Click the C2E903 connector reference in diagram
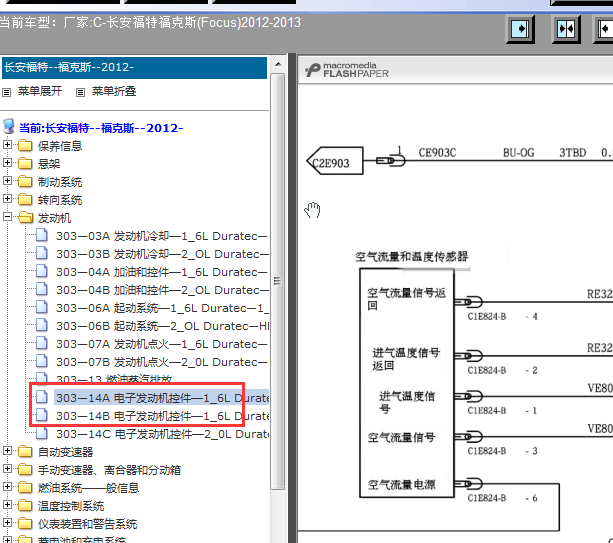Screen dimensions: 613x543 (335, 161)
